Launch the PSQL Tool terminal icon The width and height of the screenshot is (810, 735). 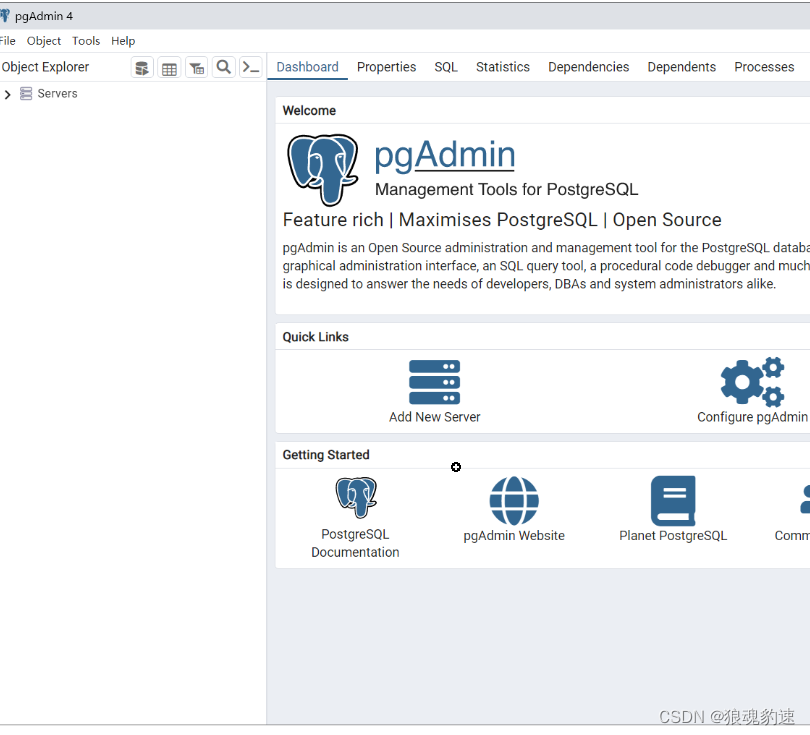click(250, 67)
